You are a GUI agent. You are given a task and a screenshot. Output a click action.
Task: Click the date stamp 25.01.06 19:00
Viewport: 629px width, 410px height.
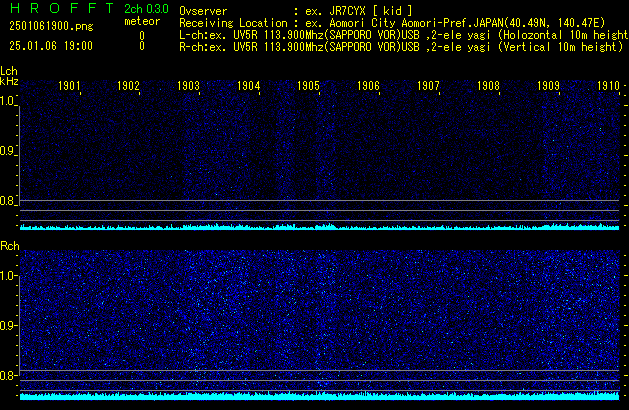(51, 46)
